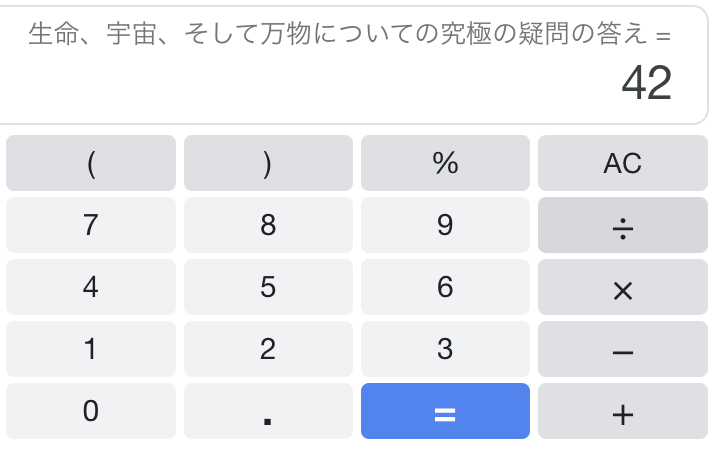723x450 pixels.
Task: Click the result display showing 42
Action: [646, 83]
